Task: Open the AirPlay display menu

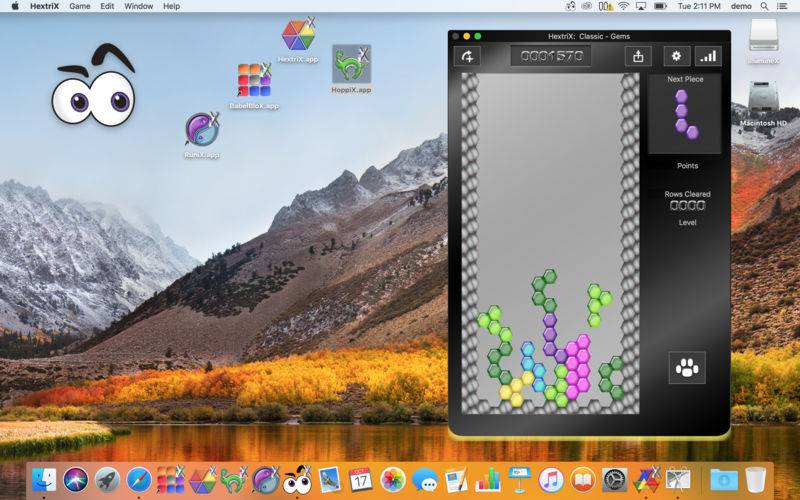Action: (641, 6)
